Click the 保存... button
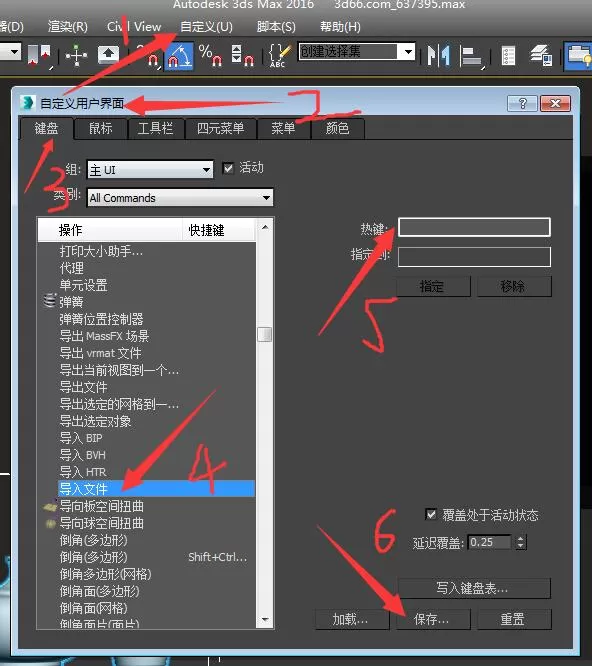Screen dimensions: 592x666 (433, 619)
